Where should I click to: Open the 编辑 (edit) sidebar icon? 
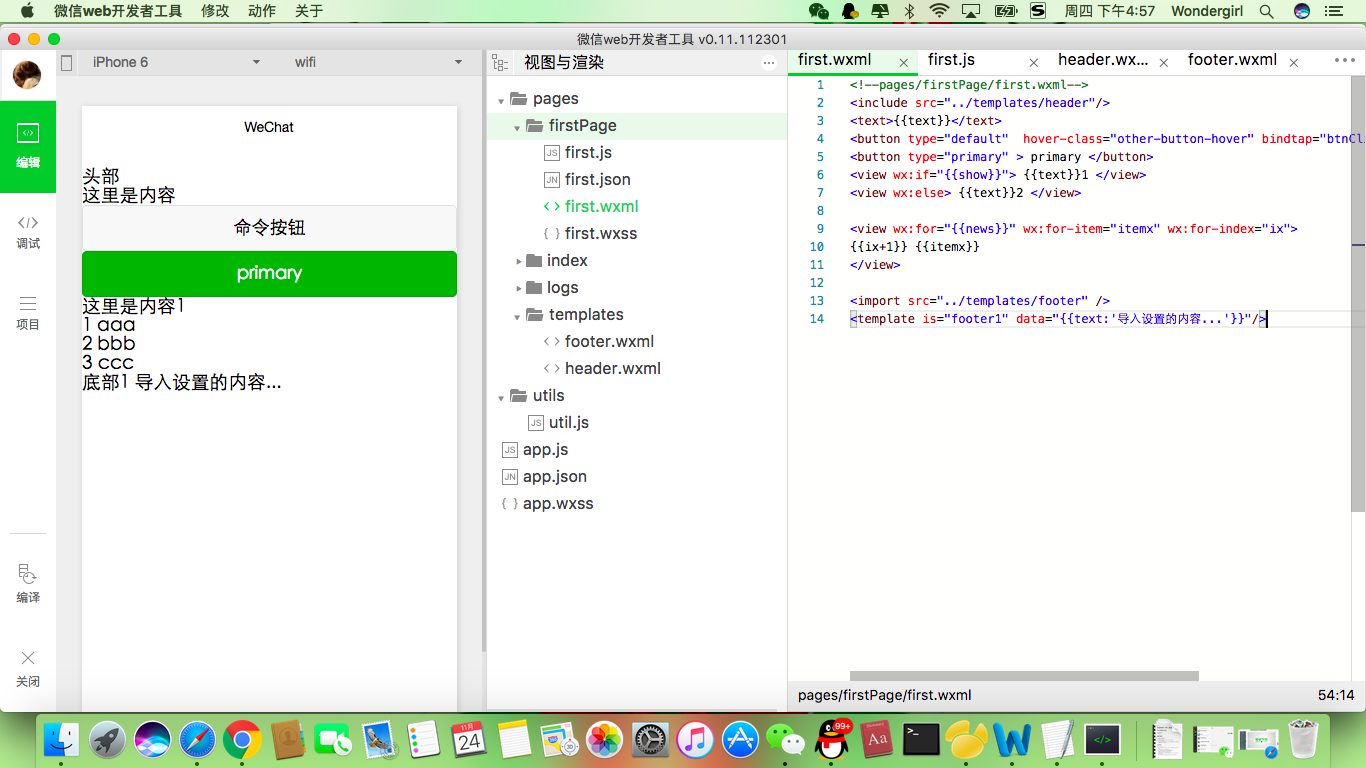click(x=28, y=146)
